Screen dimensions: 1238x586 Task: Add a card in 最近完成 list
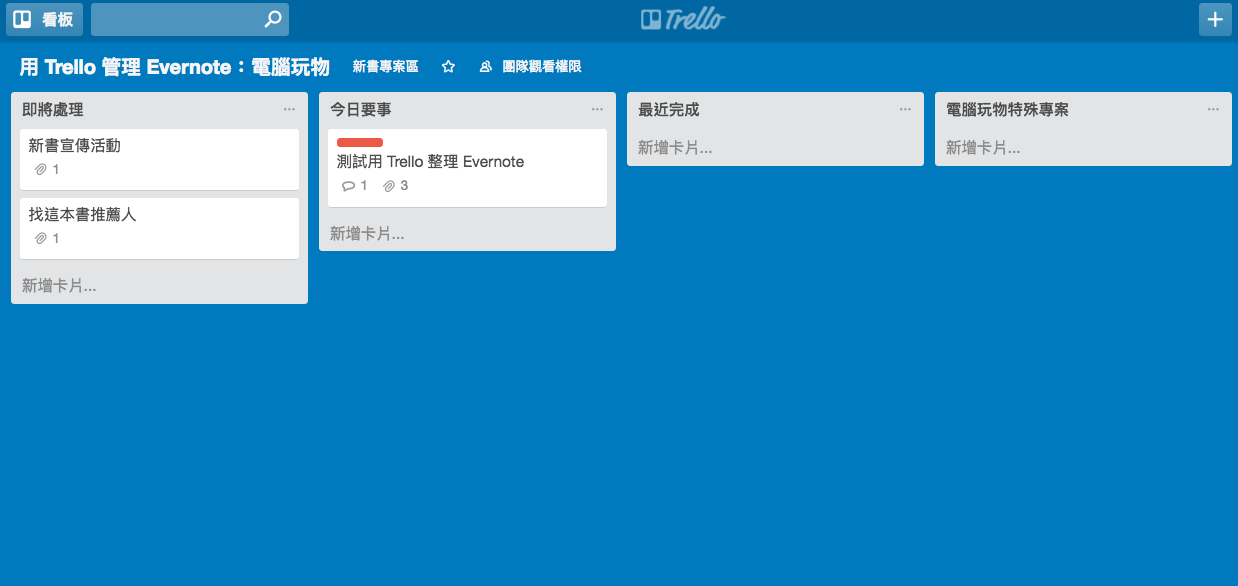pyautogui.click(x=675, y=148)
